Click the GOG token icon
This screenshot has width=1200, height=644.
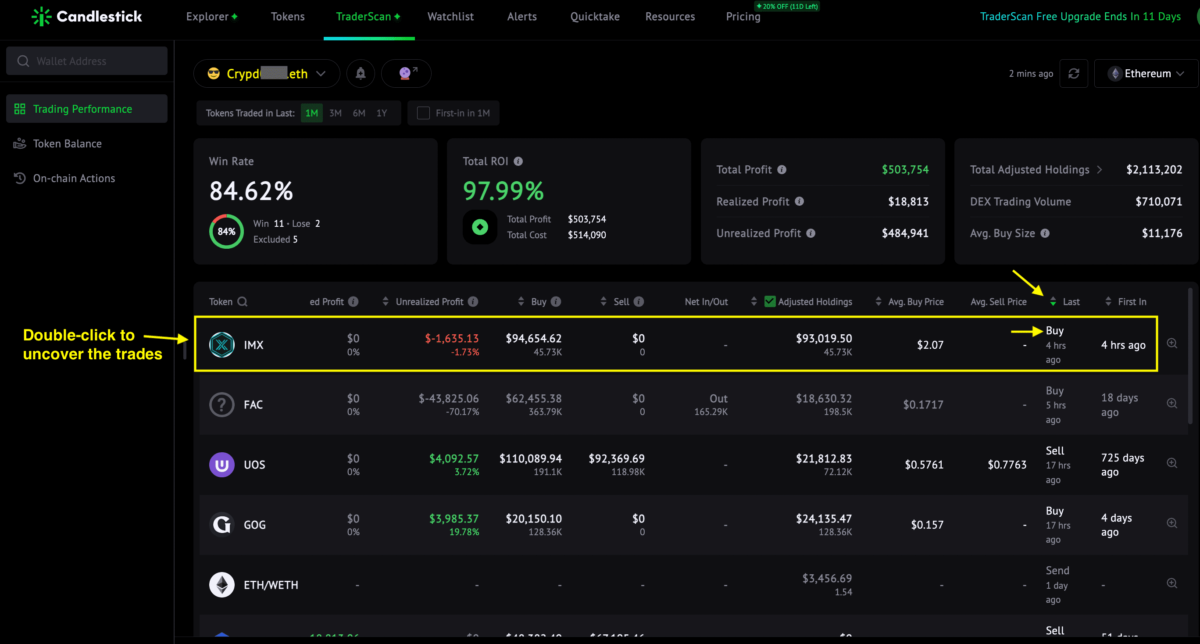pos(221,525)
